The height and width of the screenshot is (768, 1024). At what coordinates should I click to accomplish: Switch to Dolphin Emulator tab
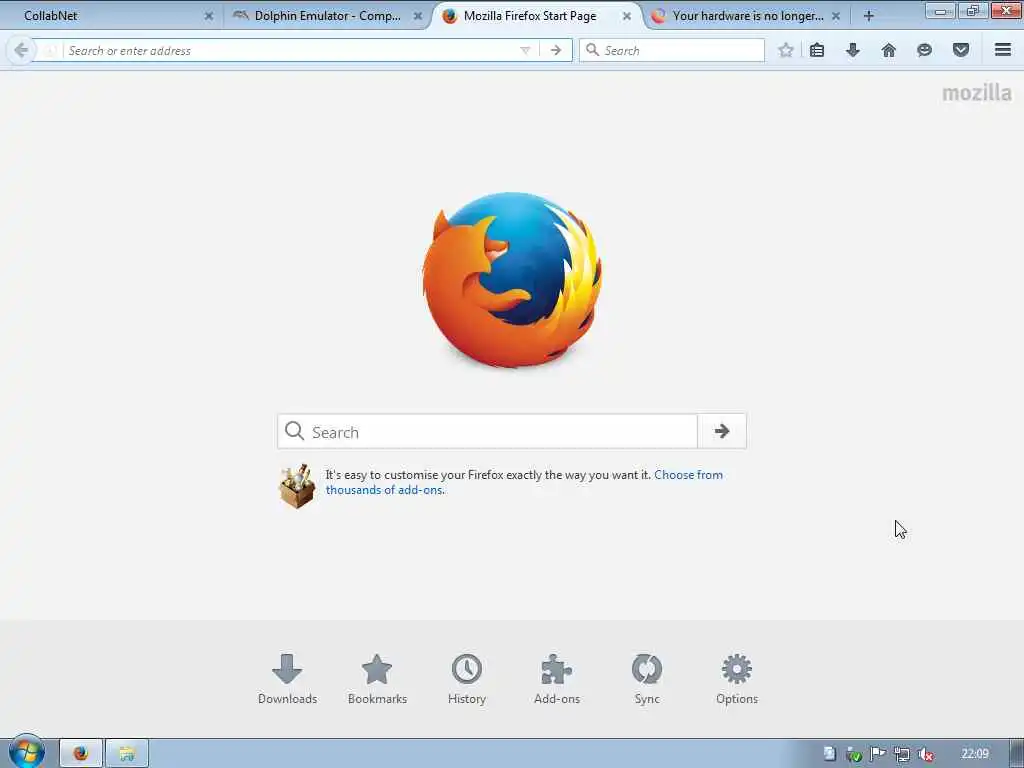(x=327, y=16)
